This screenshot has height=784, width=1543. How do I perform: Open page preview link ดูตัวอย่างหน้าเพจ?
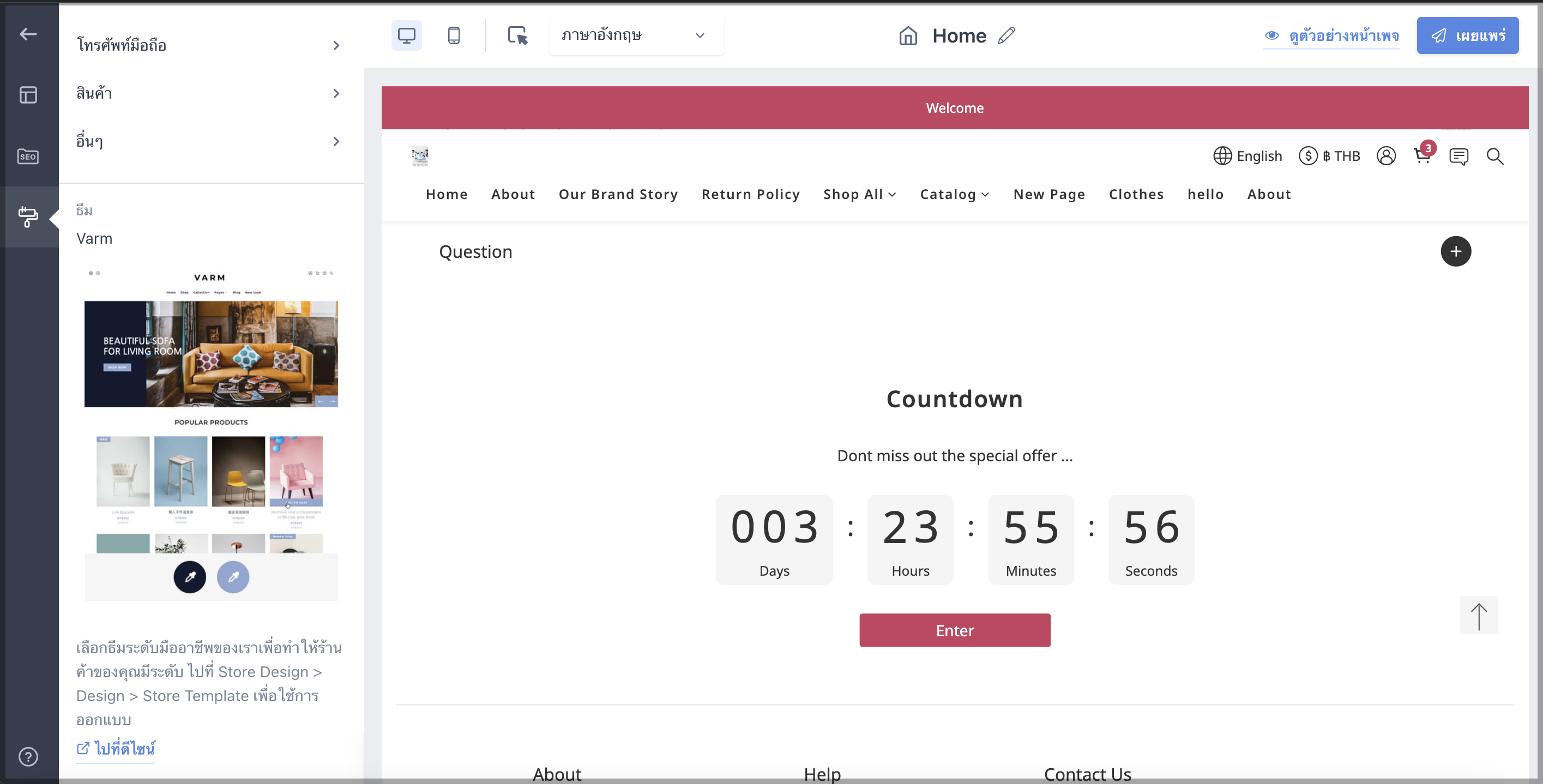point(1331,36)
